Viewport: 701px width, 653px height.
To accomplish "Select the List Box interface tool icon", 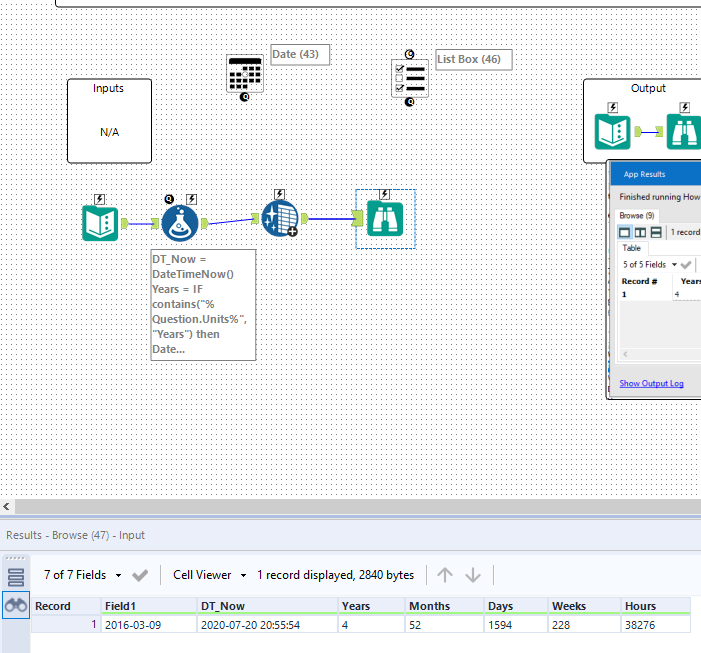I will 410,79.
